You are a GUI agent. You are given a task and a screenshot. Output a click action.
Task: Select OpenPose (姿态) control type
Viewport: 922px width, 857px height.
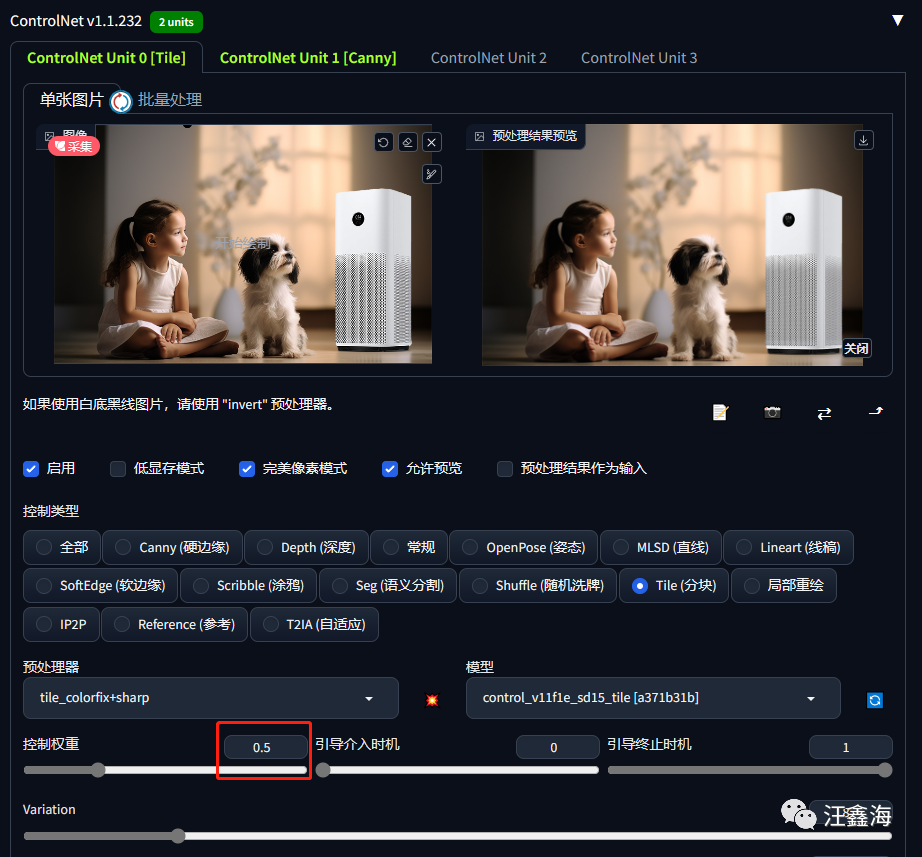524,548
